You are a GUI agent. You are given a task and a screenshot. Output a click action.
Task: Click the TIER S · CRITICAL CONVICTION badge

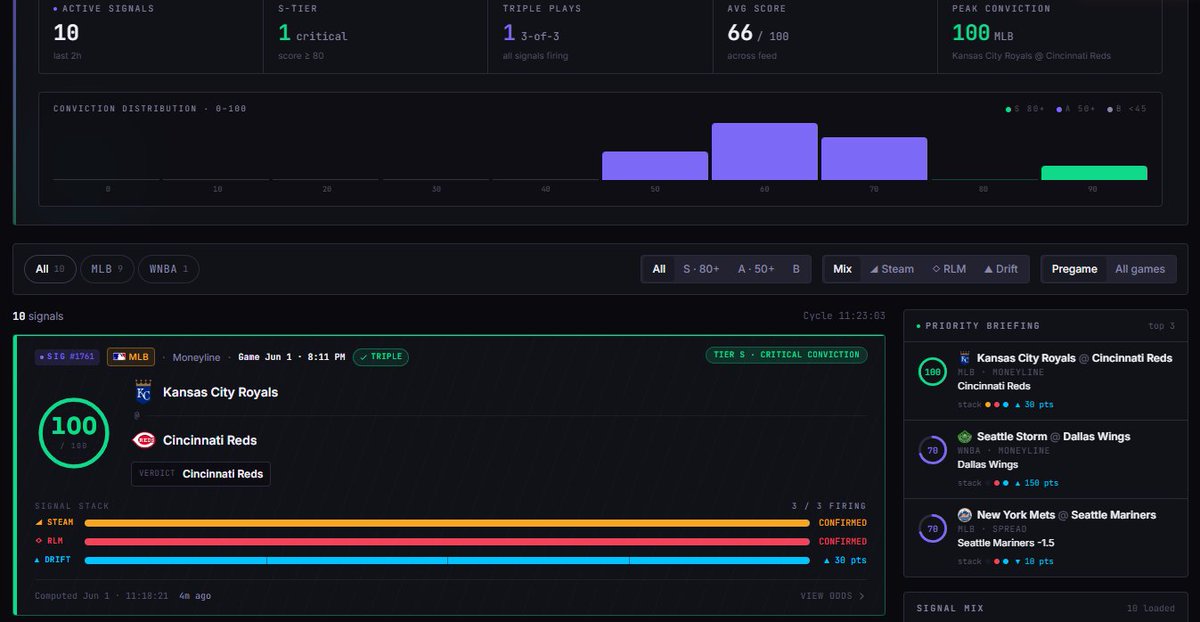click(x=786, y=355)
